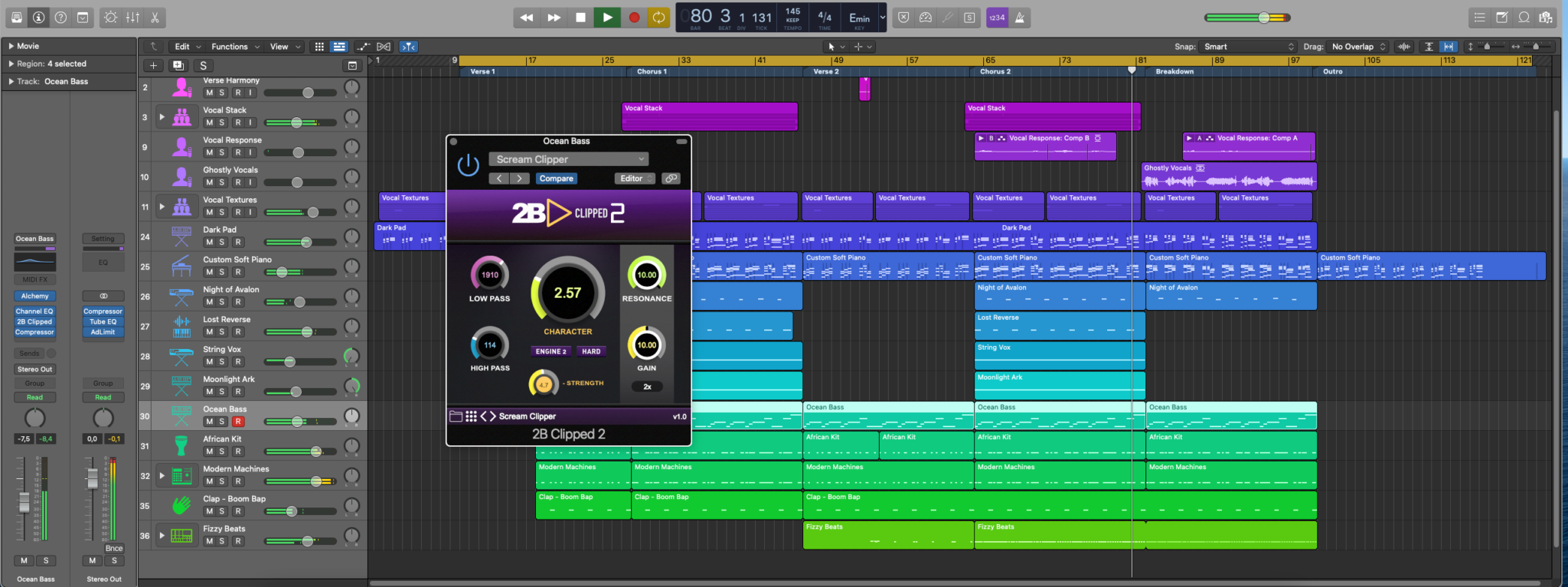
Task: Click the green Play button
Action: coord(607,18)
